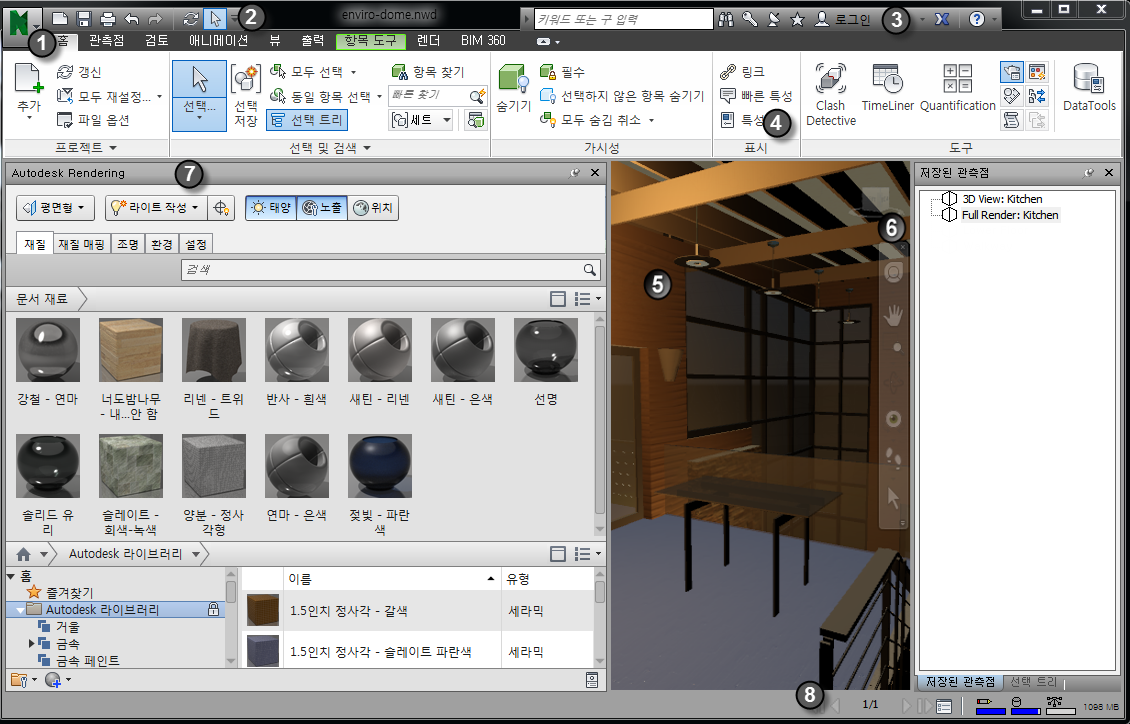Toggle 선택하지 않은 항목 숨기기 option
The width and height of the screenshot is (1130, 724).
pos(622,95)
